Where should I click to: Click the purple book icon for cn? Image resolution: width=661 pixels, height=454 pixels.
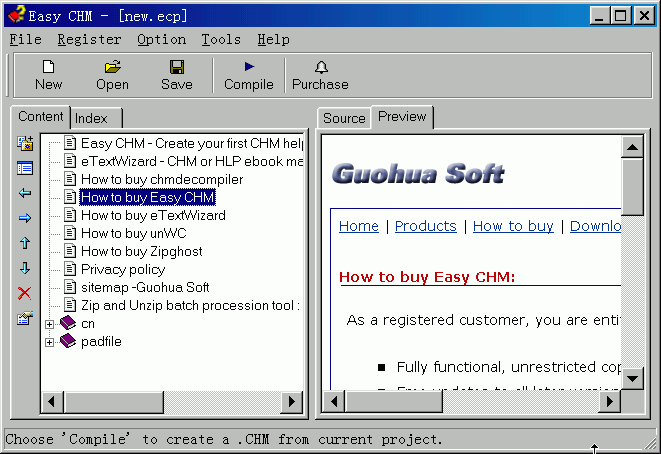point(68,323)
